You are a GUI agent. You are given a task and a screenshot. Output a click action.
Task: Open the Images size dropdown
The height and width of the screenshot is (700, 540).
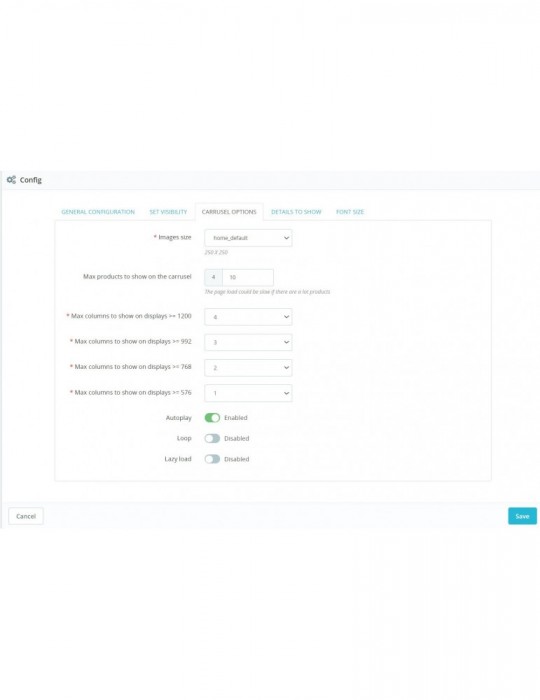pos(248,238)
